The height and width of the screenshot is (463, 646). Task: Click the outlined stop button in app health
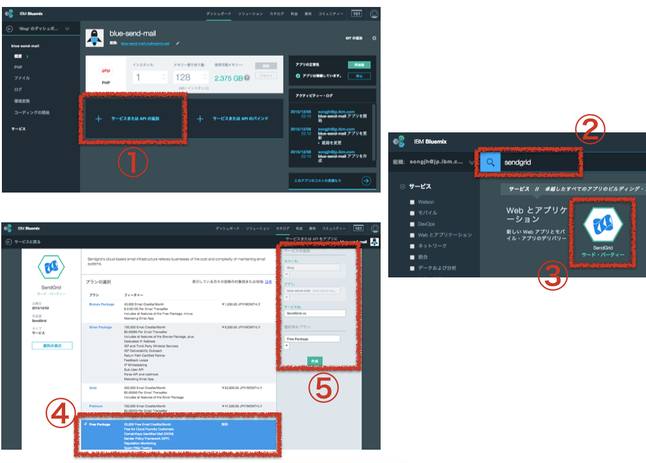coord(359,76)
